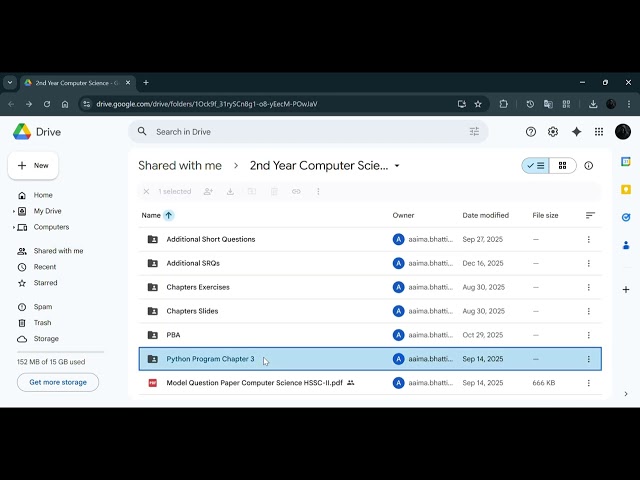This screenshot has height=480, width=640.
Task: Focus the Search in Drive field
Action: click(308, 132)
